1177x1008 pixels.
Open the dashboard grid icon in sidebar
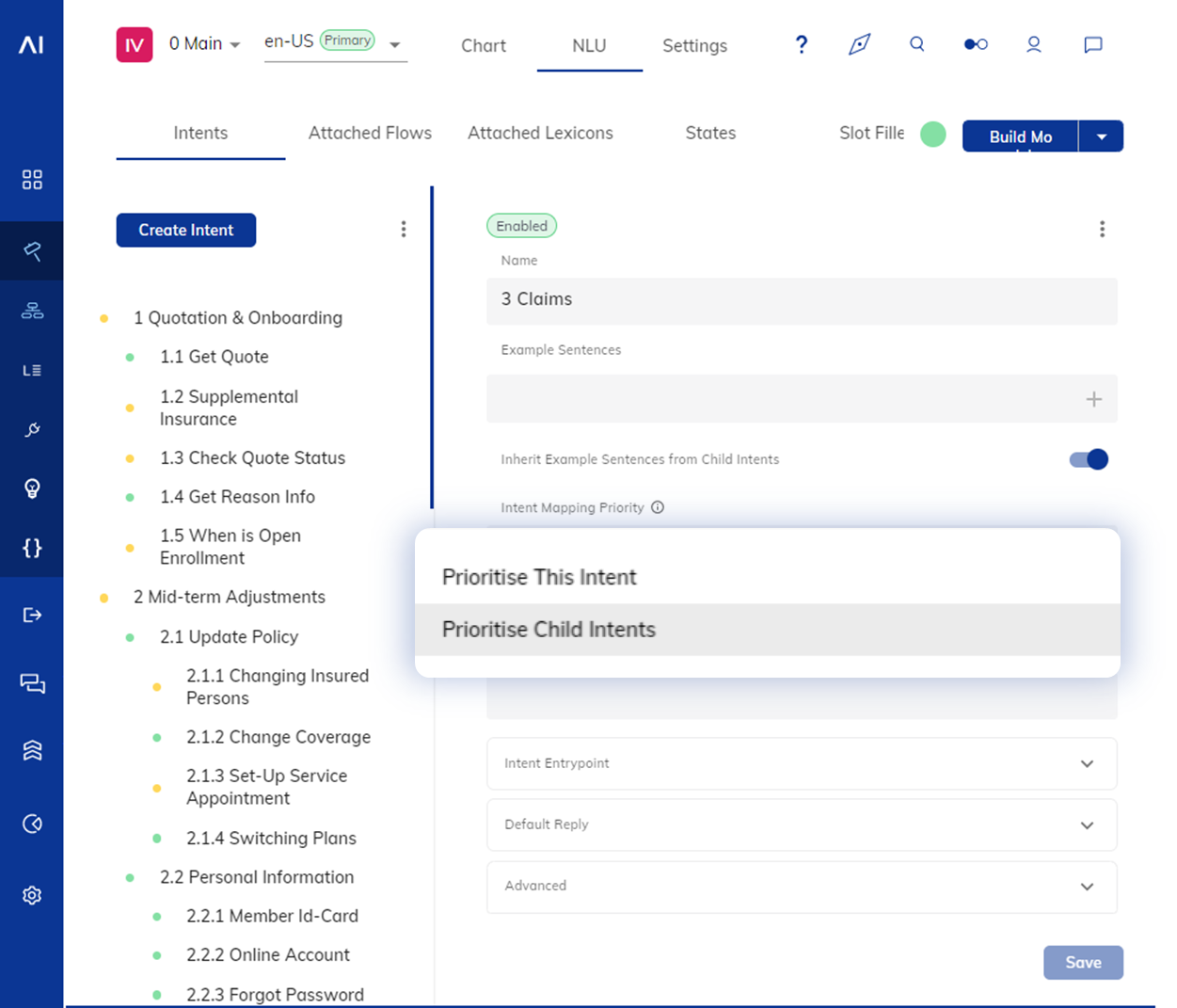32,180
